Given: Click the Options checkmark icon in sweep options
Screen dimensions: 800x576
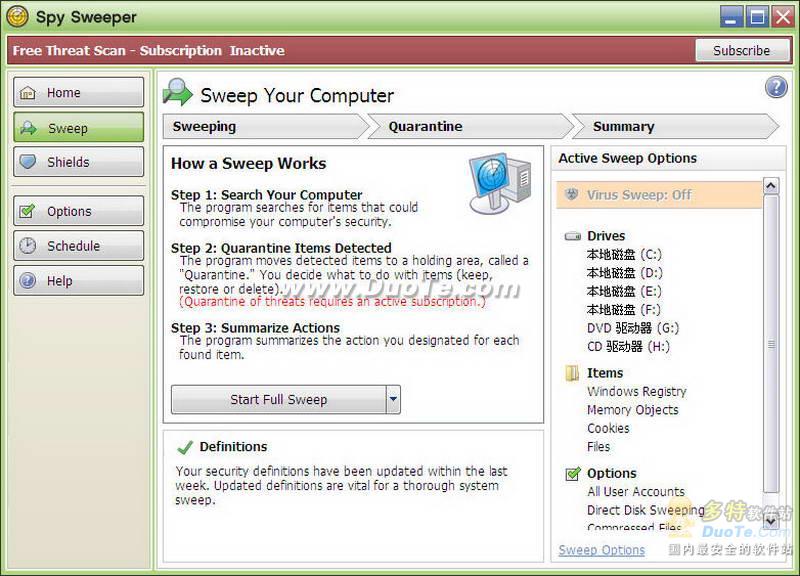Looking at the screenshot, I should click(573, 473).
